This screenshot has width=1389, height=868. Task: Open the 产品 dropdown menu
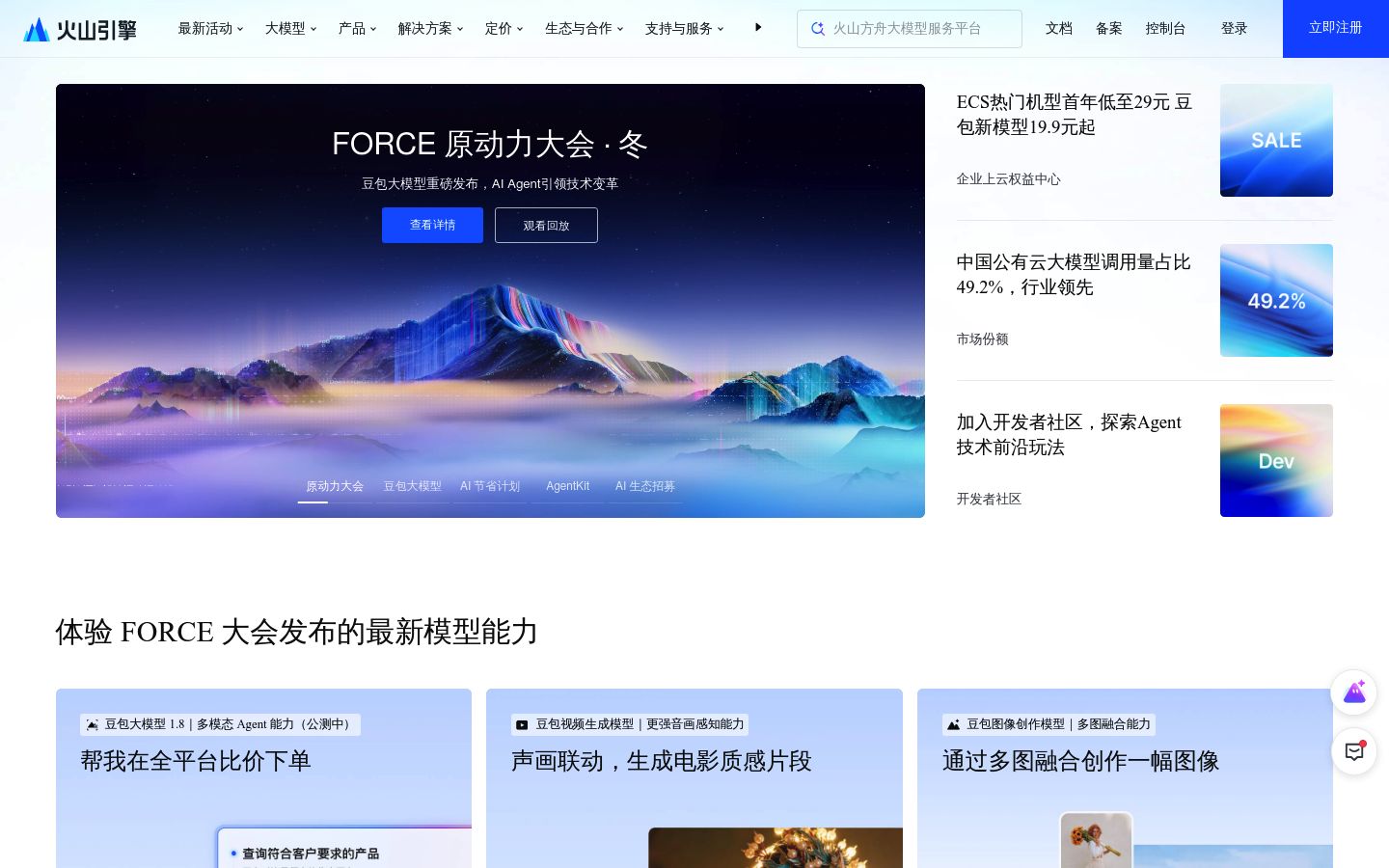[x=357, y=29]
